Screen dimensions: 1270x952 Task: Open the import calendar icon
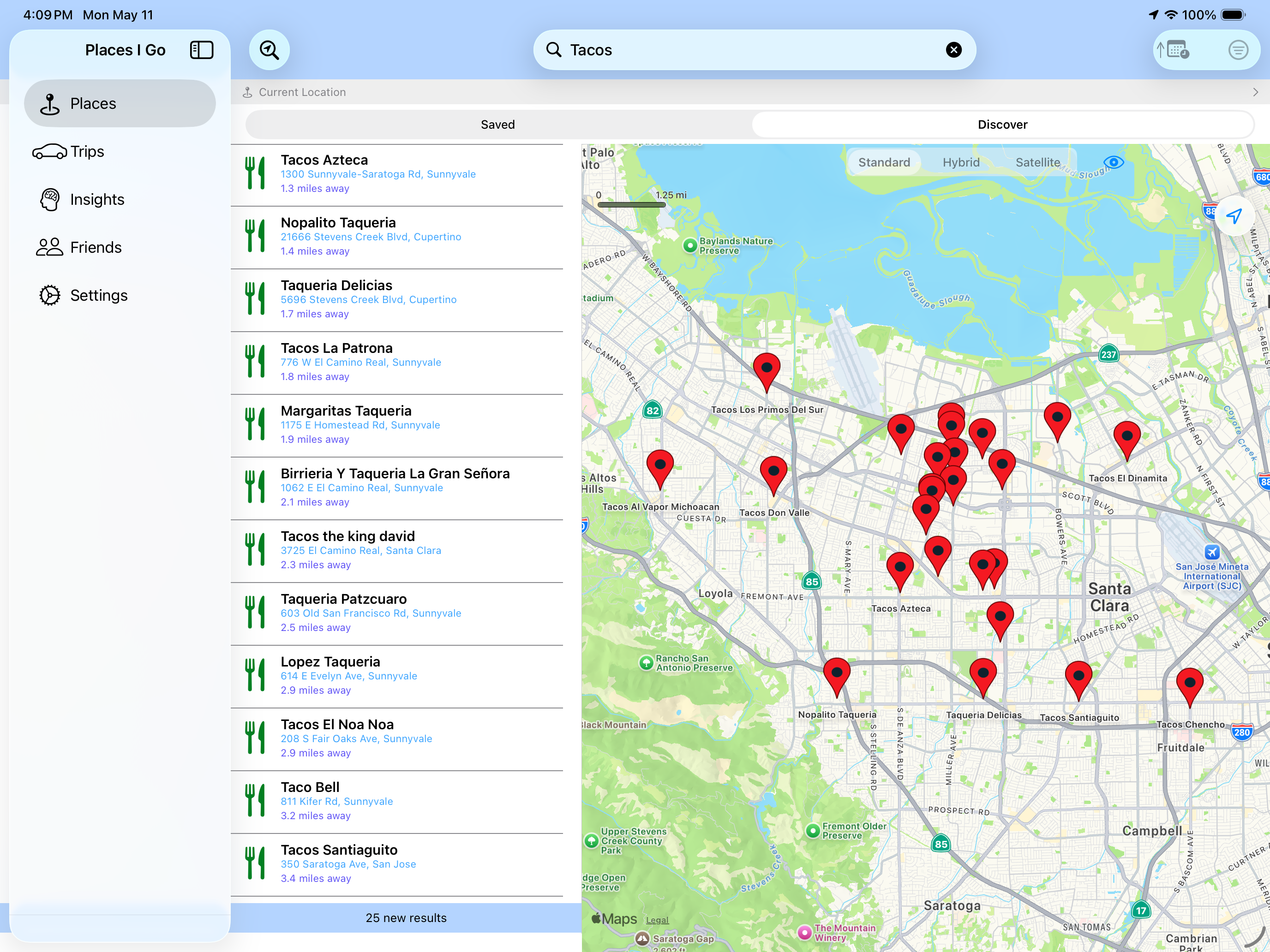[x=1173, y=50]
